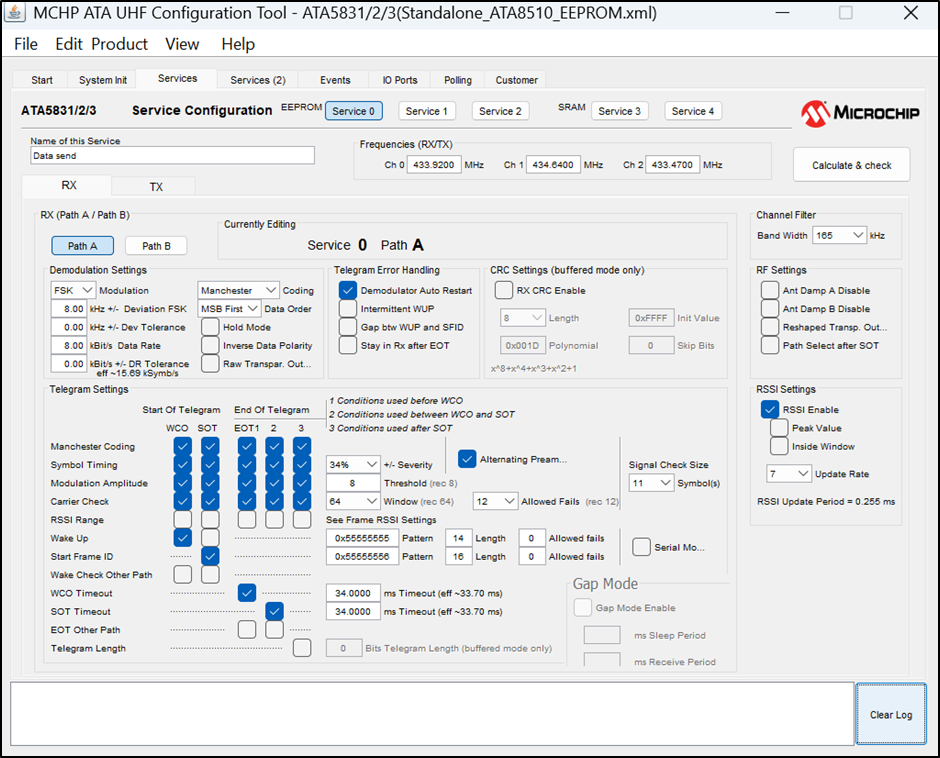Enable Inverse Data Polarity checkbox
The height and width of the screenshot is (758, 940).
point(210,345)
